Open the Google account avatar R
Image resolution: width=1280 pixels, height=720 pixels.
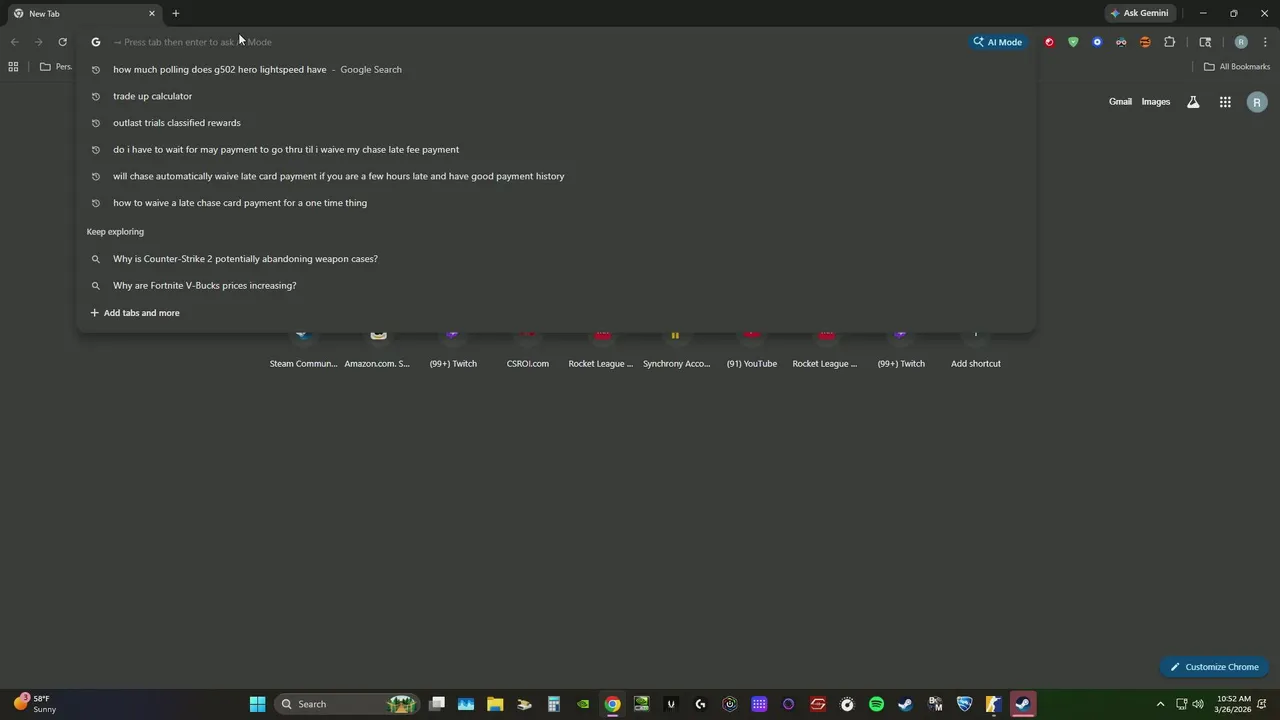(x=1257, y=102)
